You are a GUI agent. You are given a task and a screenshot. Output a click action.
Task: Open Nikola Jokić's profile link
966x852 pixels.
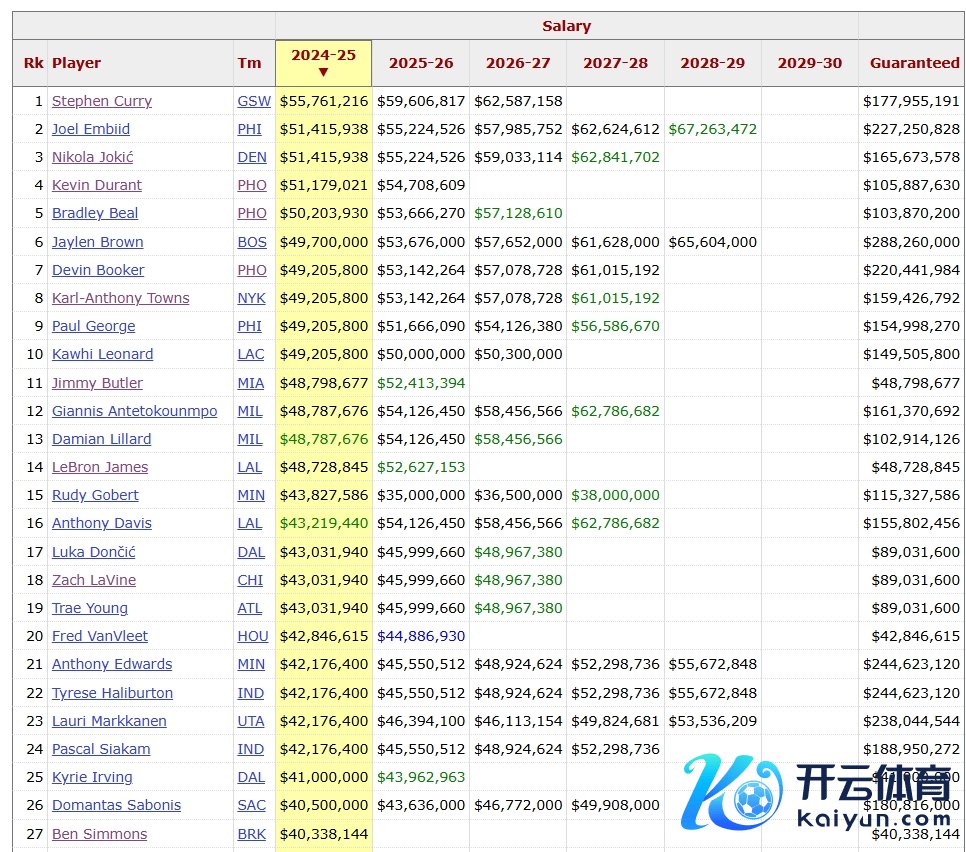[92, 157]
